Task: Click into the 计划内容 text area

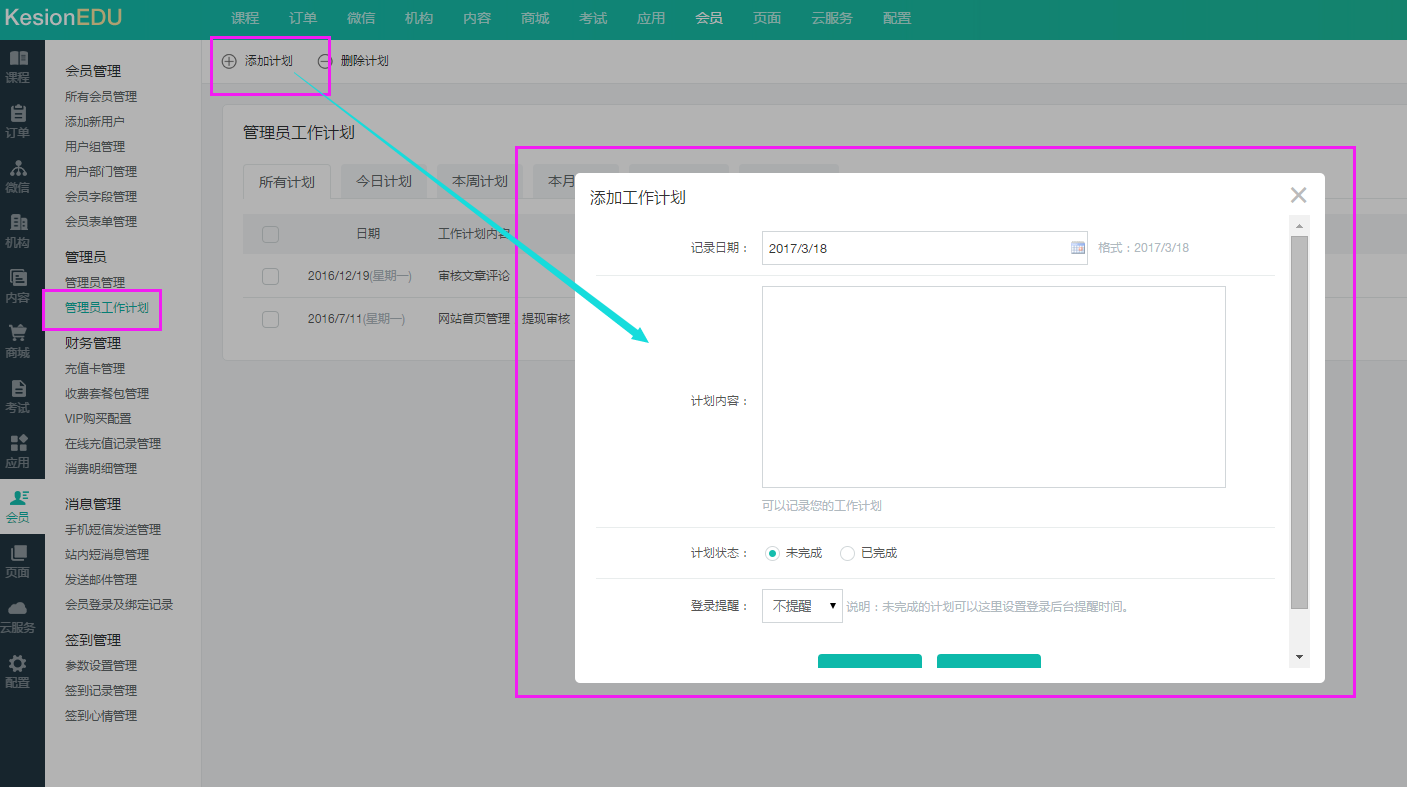Action: click(x=993, y=387)
